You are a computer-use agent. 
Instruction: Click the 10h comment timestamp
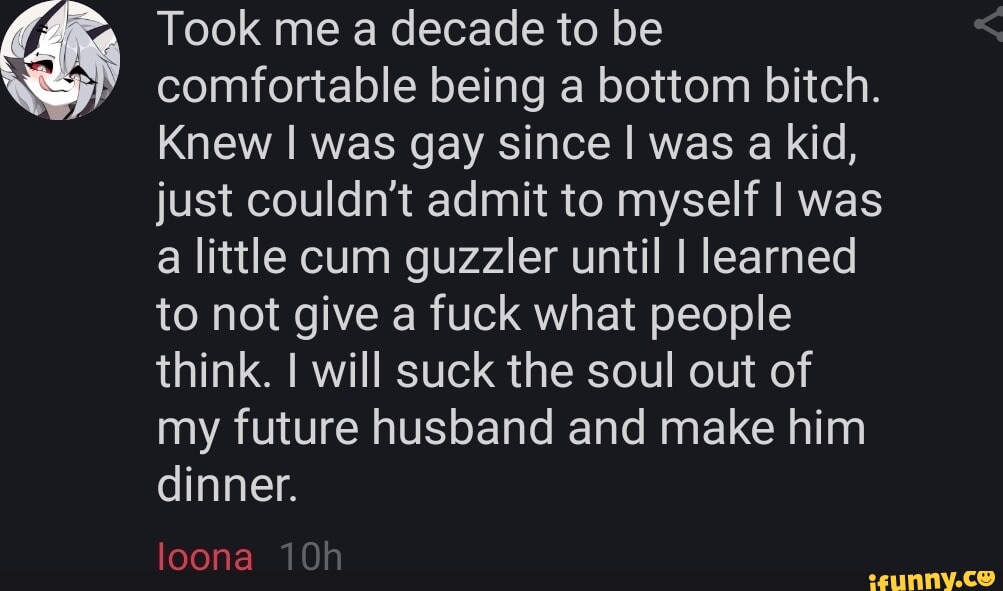310,555
